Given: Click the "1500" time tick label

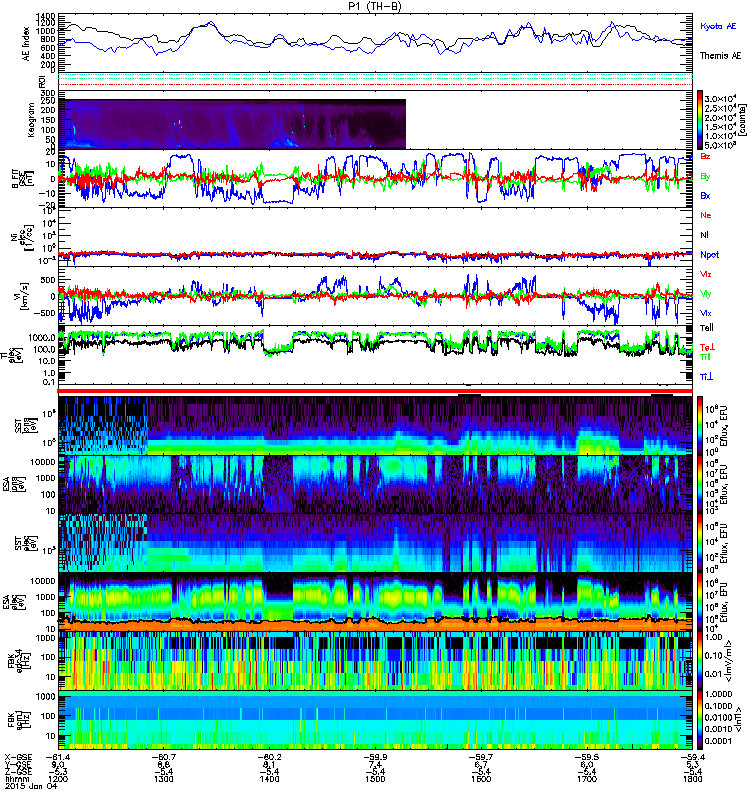Looking at the screenshot, I should 375,779.
